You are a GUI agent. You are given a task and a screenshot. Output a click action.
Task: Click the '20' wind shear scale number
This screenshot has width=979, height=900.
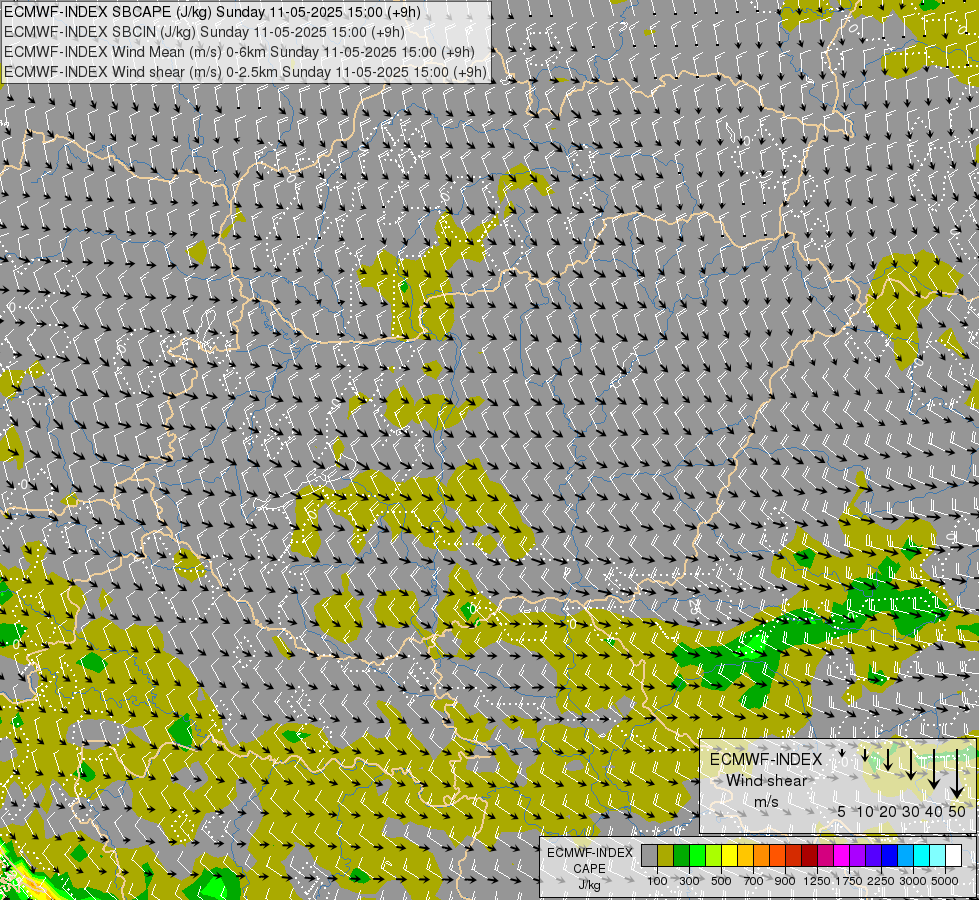coord(888,811)
